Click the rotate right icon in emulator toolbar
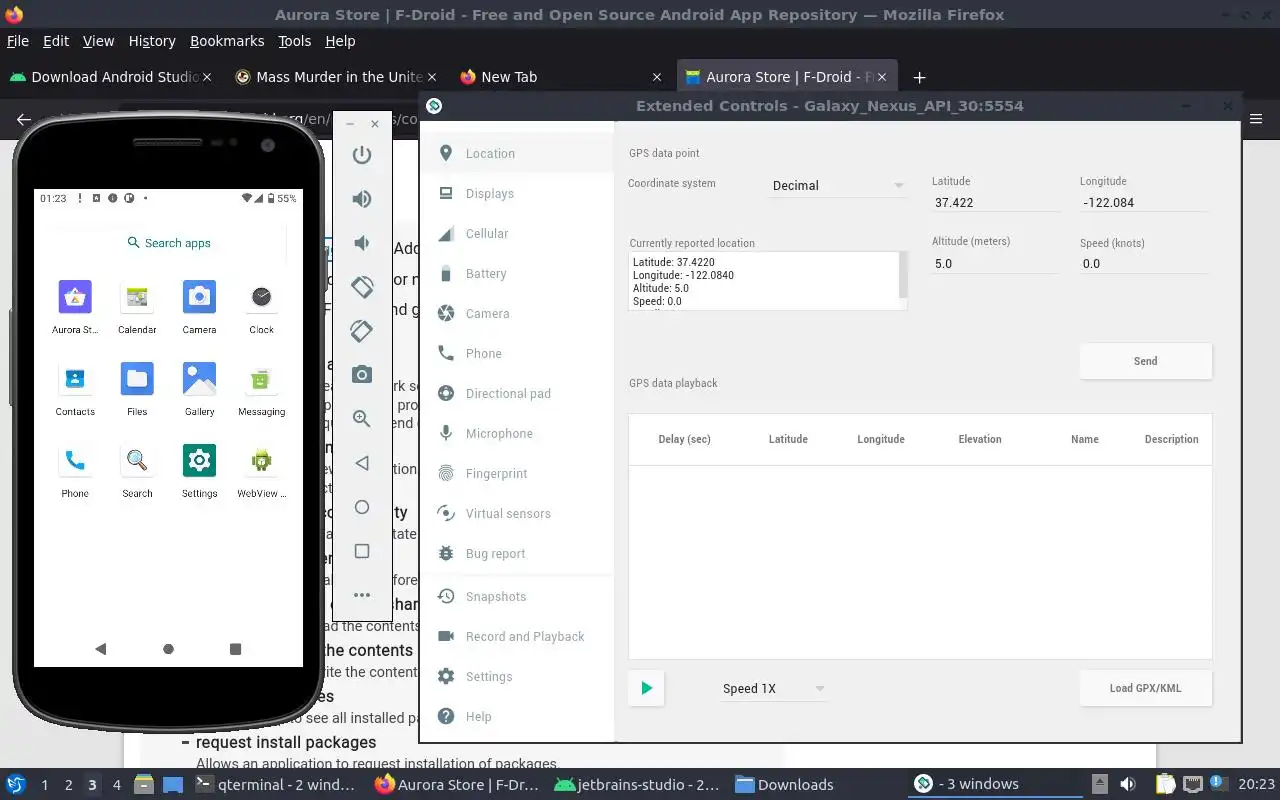 [x=362, y=330]
